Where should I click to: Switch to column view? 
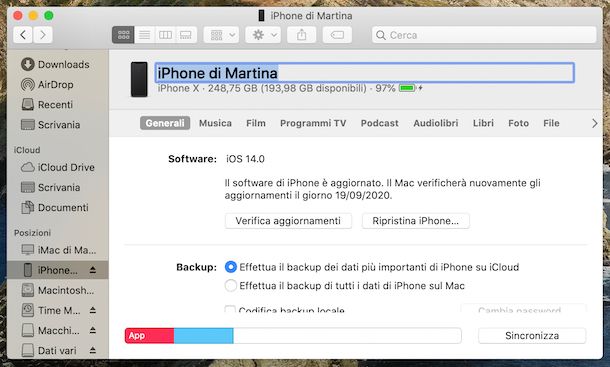click(165, 35)
